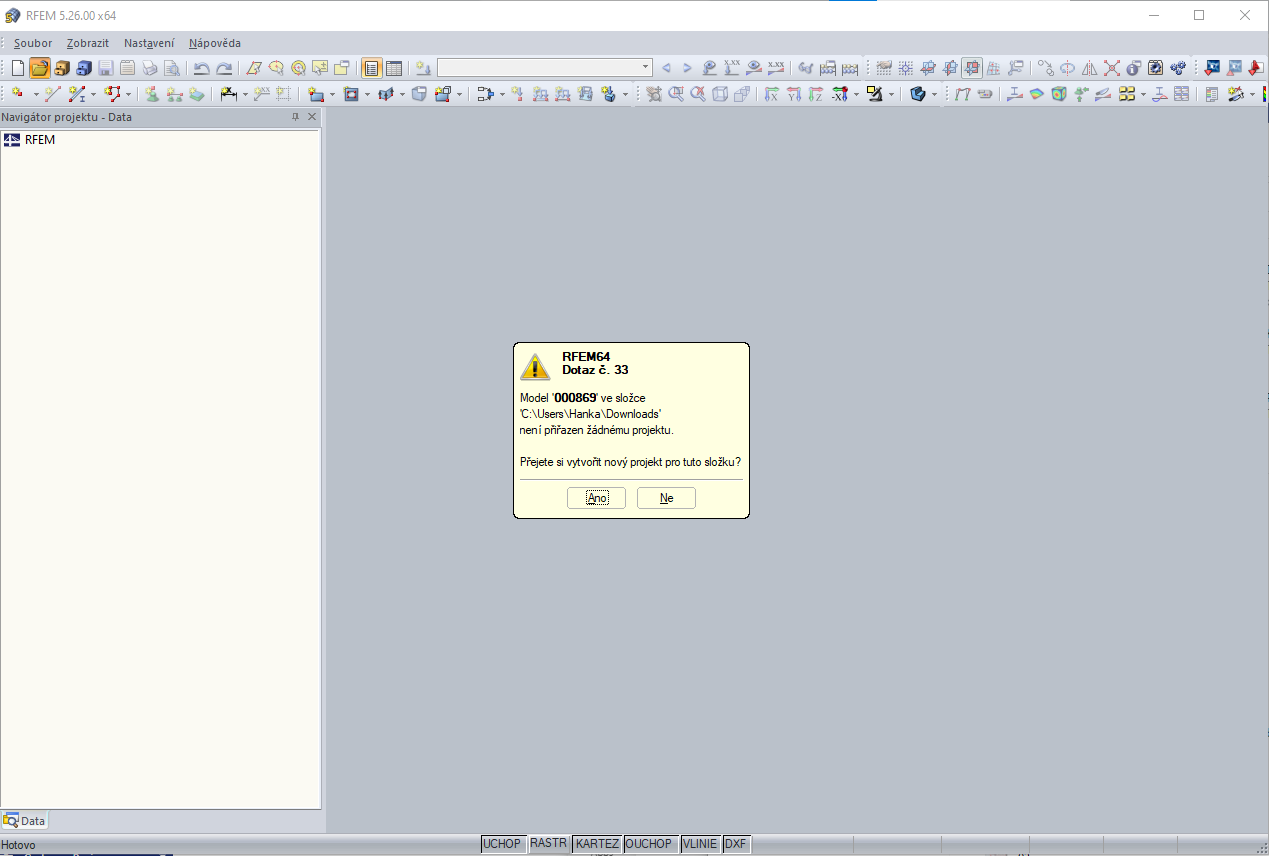Image resolution: width=1269 pixels, height=856 pixels.
Task: Pin the Navigátor projektu panel
Action: tap(295, 117)
